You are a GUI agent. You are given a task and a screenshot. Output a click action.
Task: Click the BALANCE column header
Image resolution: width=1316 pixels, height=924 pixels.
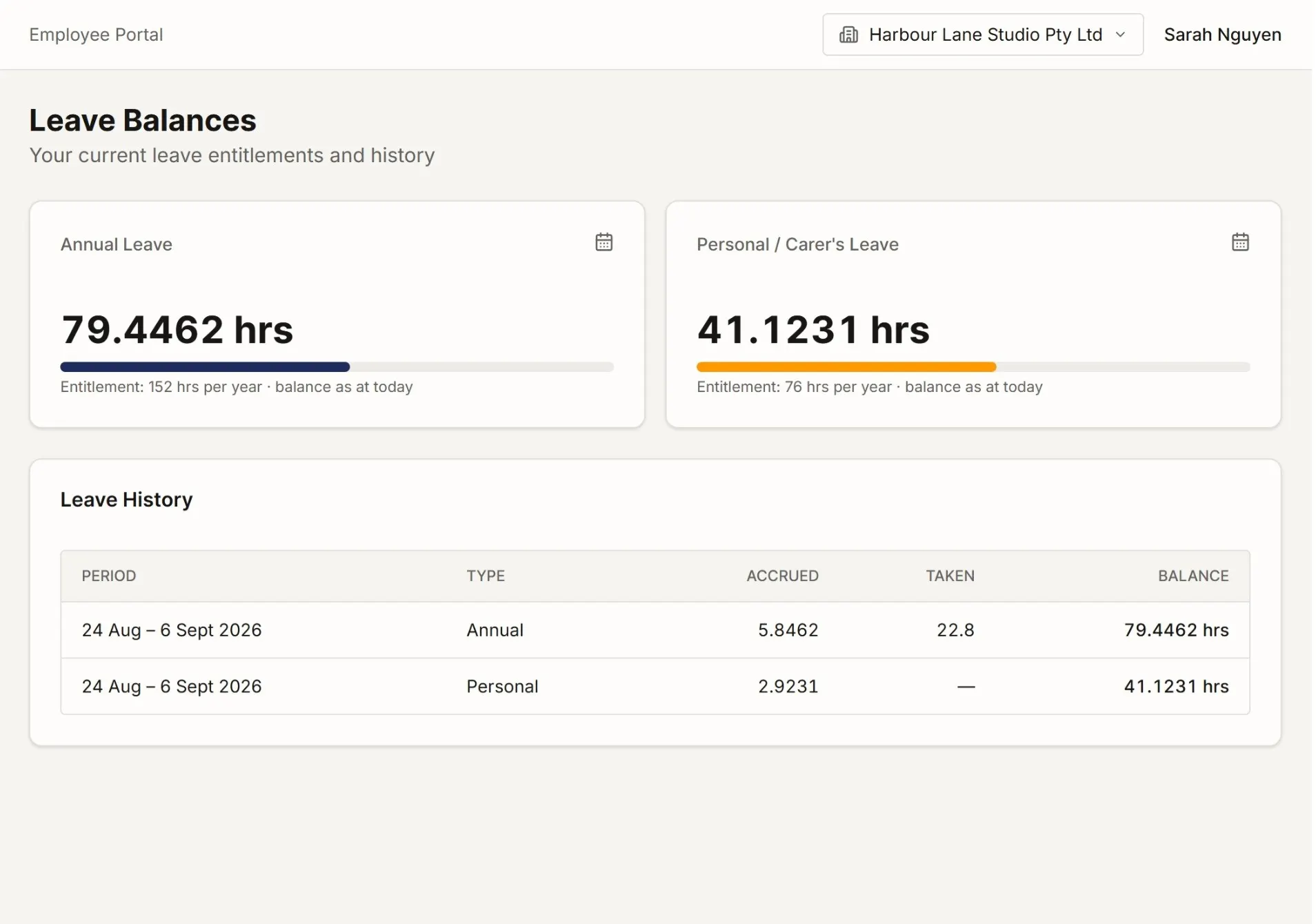(x=1193, y=576)
